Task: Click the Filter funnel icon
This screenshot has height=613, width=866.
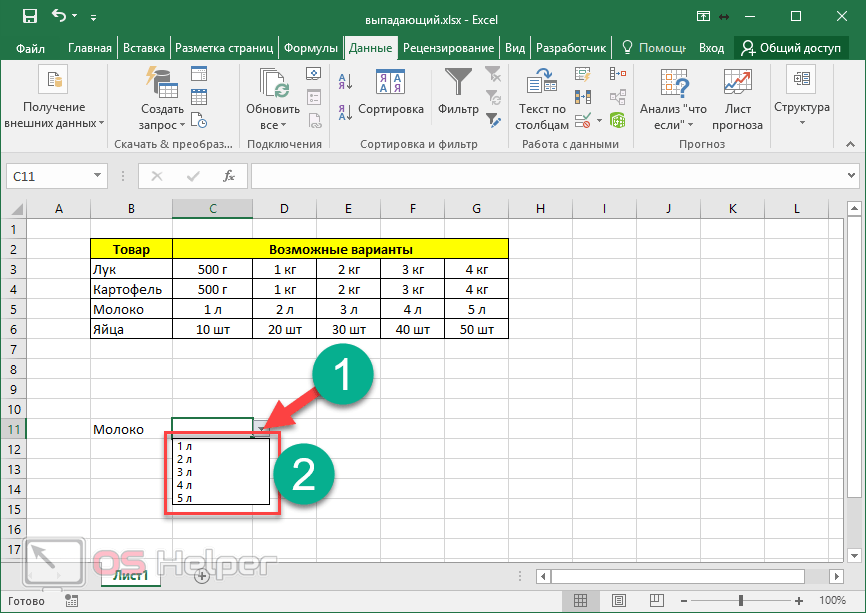Action: pyautogui.click(x=458, y=84)
